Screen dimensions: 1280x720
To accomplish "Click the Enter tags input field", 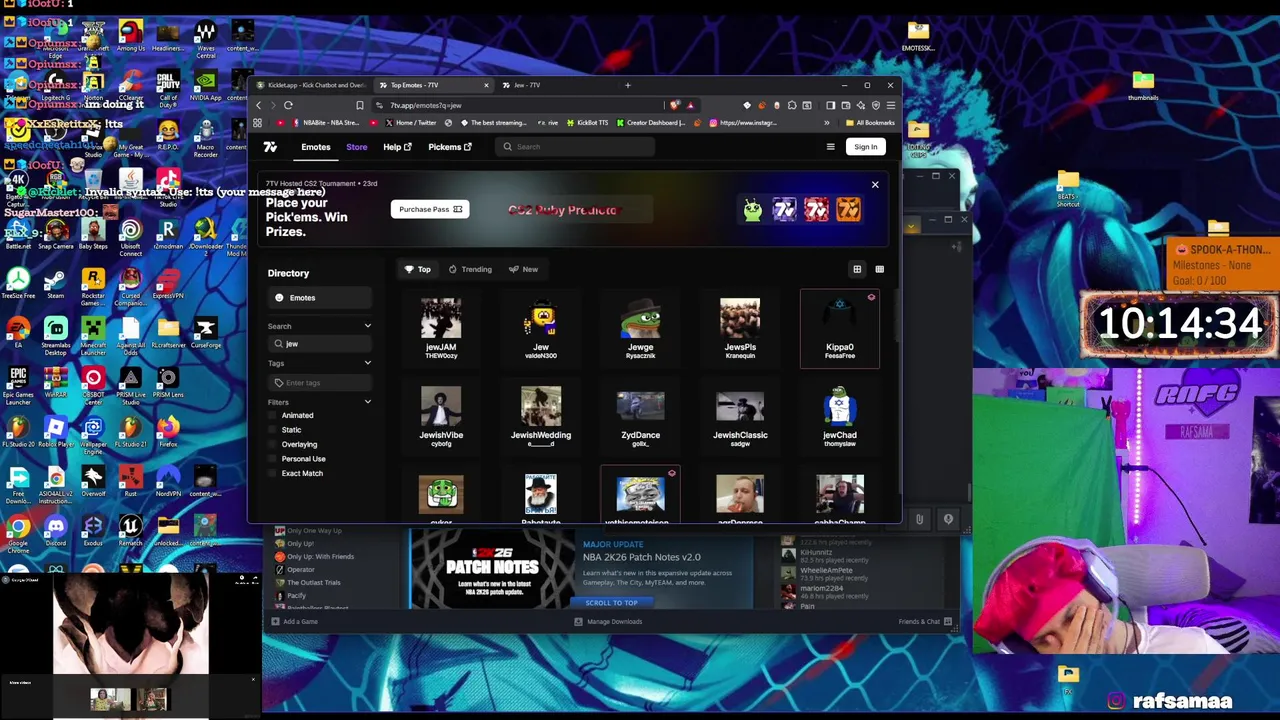I will [320, 382].
